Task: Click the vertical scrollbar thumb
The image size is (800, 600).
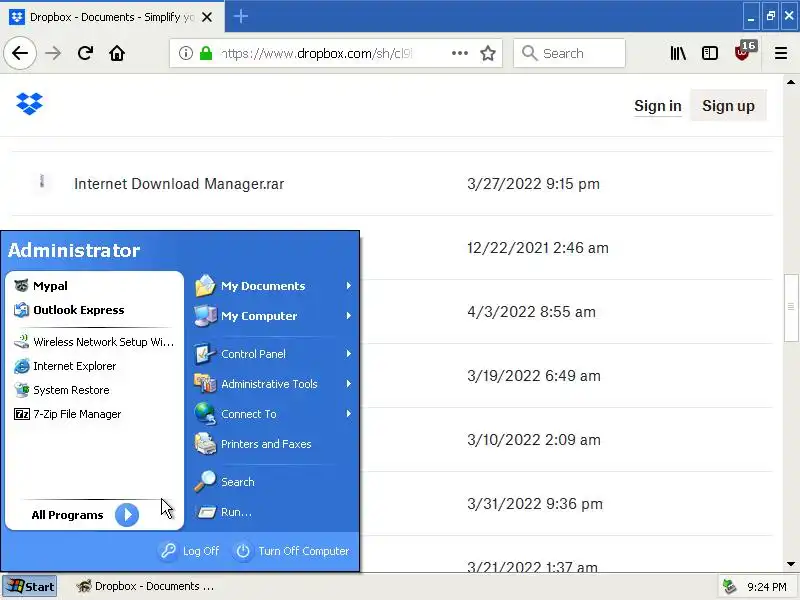Action: (791, 308)
